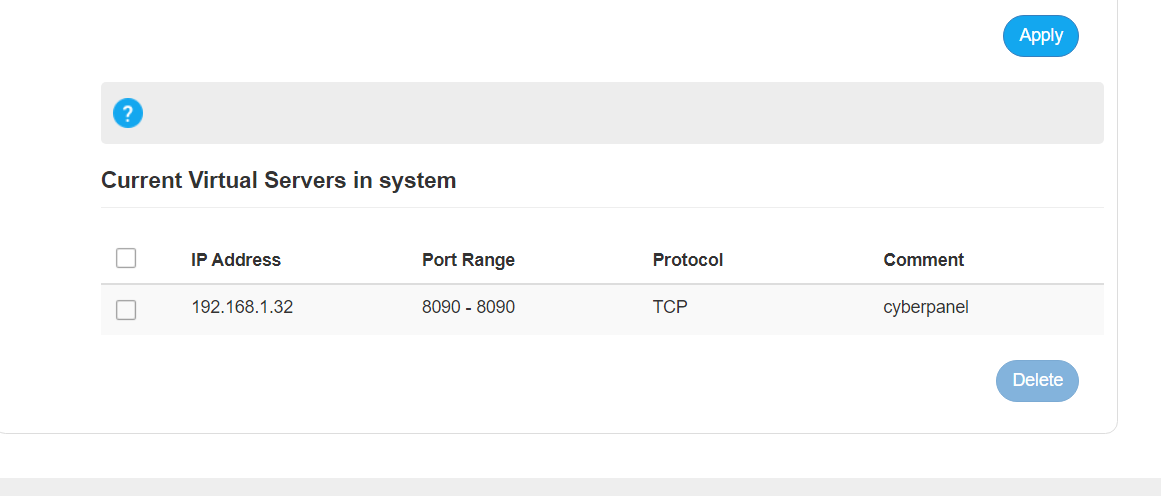The height and width of the screenshot is (496, 1168).
Task: Click the IP Address column header
Action: tap(235, 260)
